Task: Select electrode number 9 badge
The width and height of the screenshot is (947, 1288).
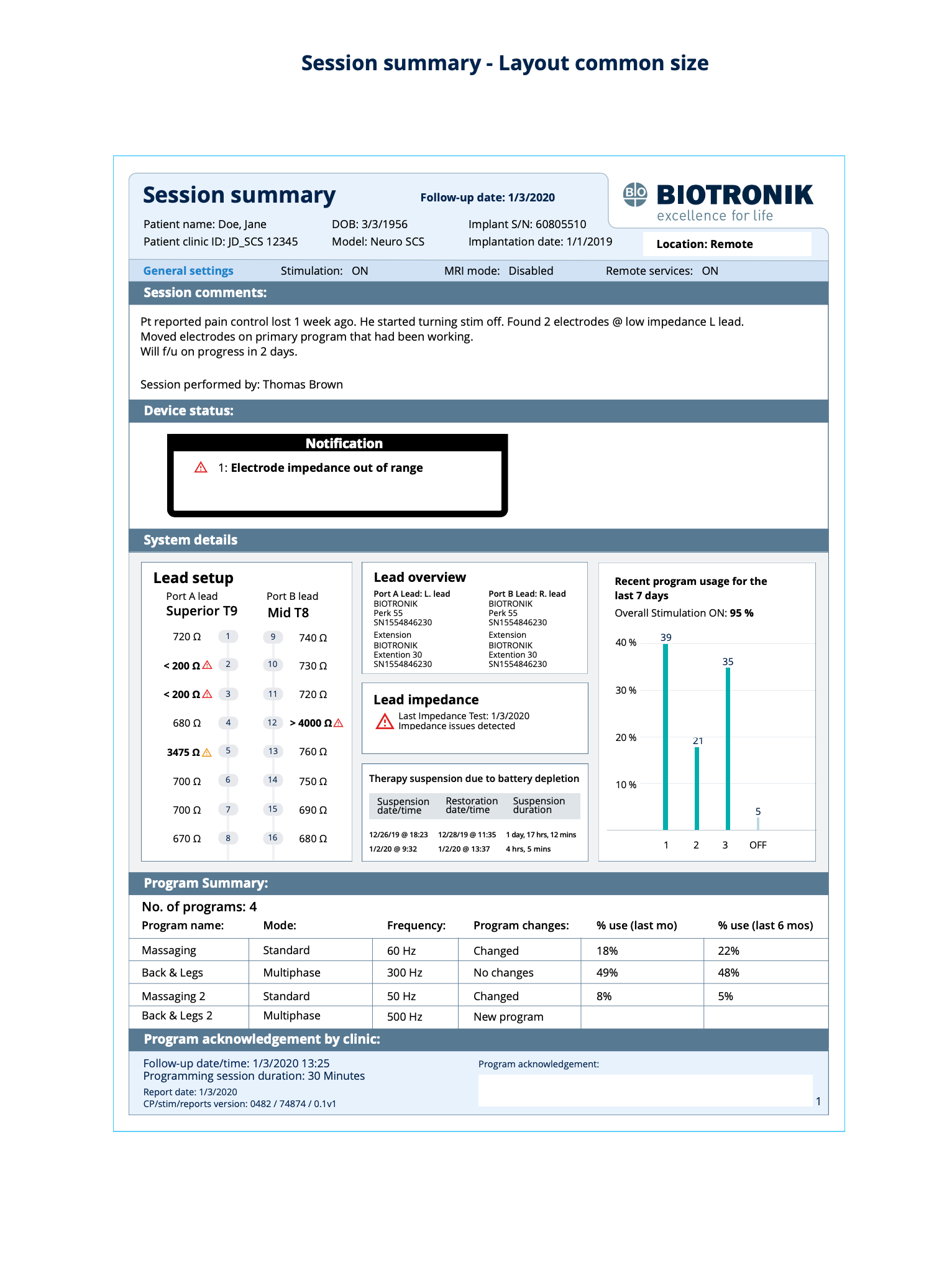Action: [273, 637]
